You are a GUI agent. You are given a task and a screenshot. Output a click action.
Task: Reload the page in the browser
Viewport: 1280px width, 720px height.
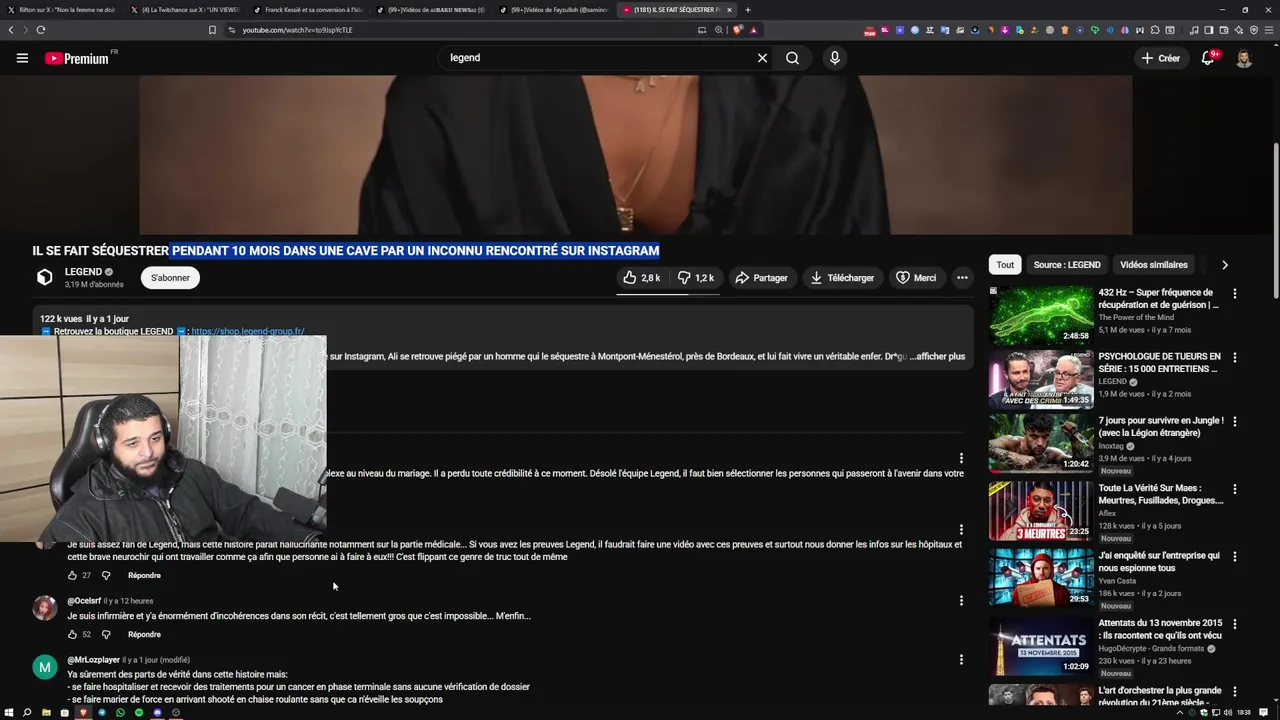(40, 30)
